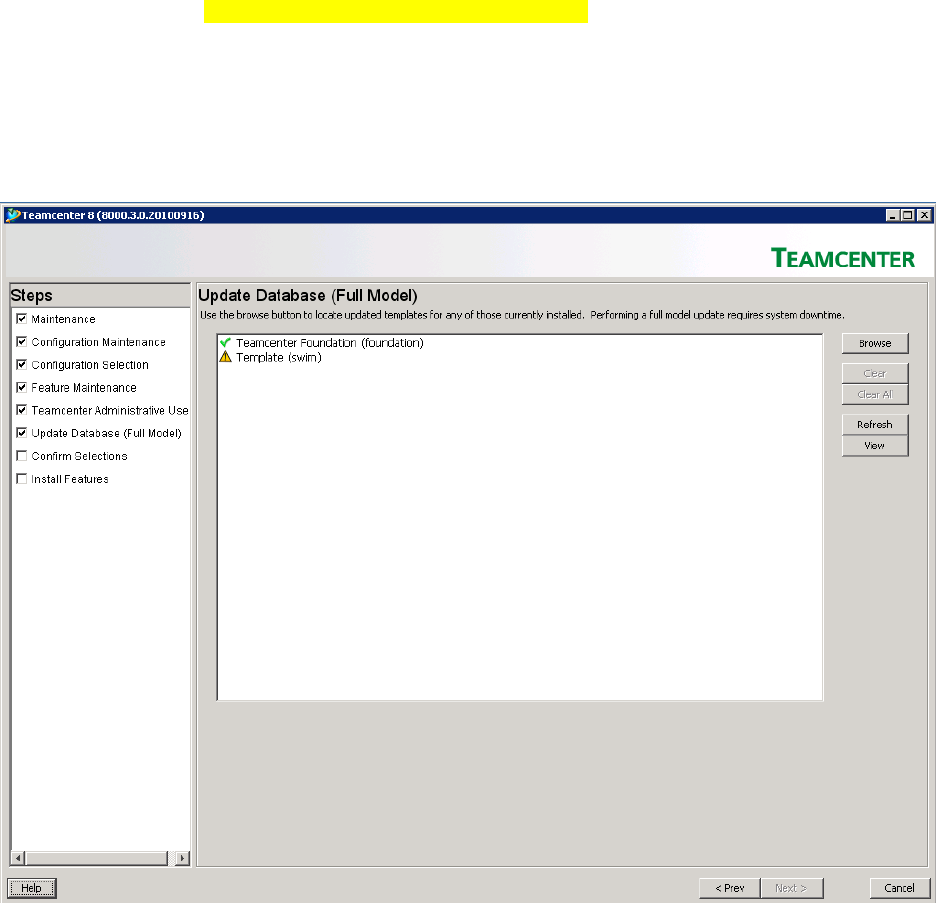Select the Install Features step label

[70, 479]
